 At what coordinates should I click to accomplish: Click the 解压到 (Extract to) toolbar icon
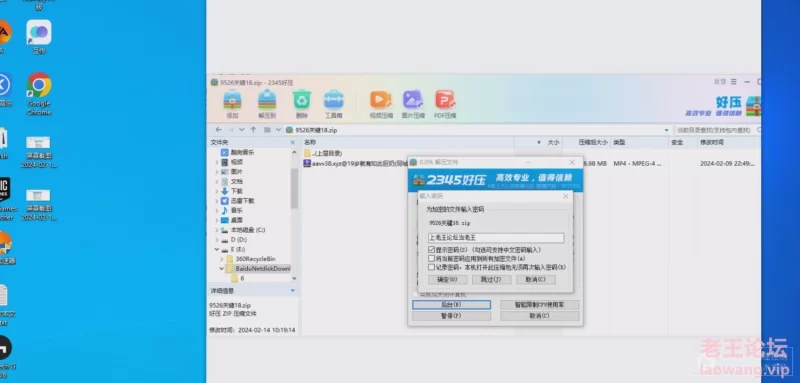click(267, 104)
